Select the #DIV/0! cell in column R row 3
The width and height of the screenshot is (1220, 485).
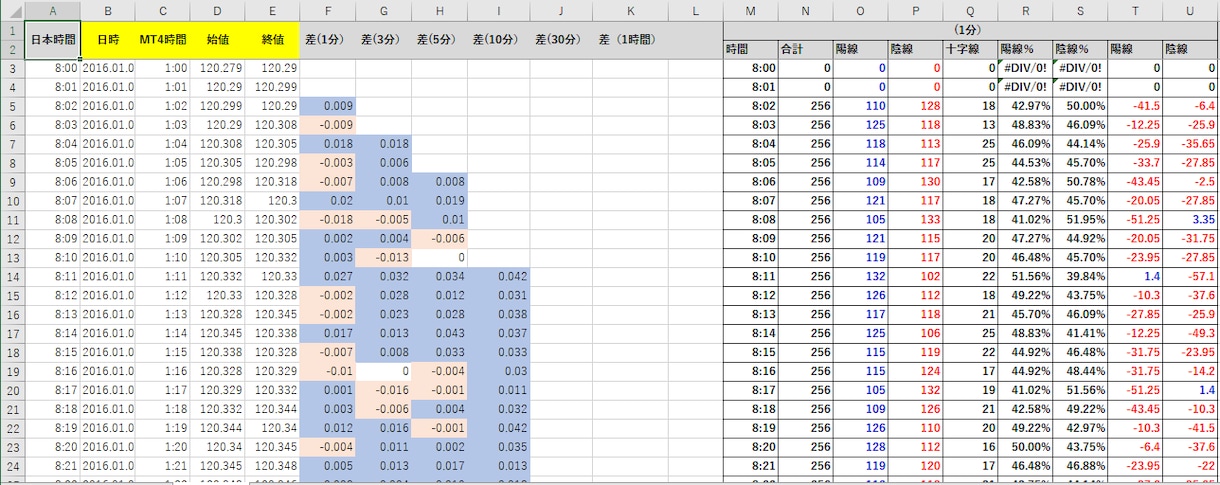coord(1024,69)
